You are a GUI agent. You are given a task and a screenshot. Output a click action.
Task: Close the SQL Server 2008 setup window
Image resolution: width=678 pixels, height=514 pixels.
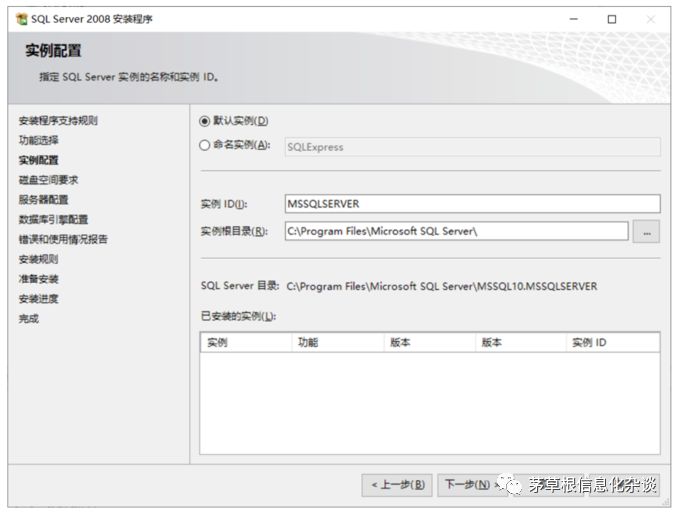(650, 19)
